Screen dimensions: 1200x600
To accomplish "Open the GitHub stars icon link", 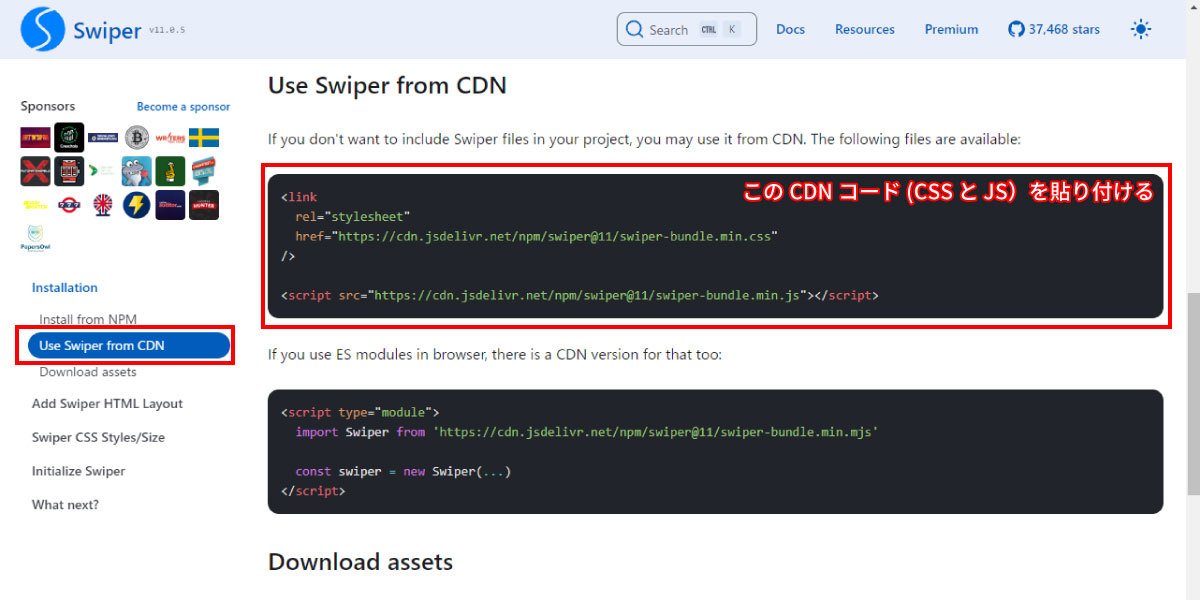I will point(1016,29).
